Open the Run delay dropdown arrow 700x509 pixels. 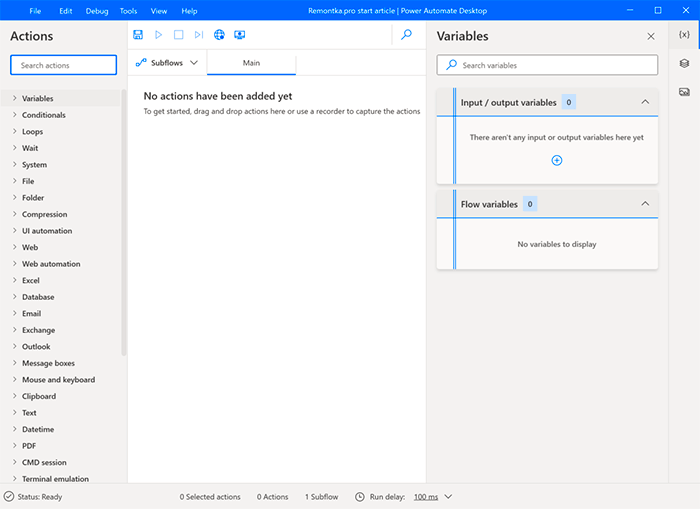click(x=448, y=496)
